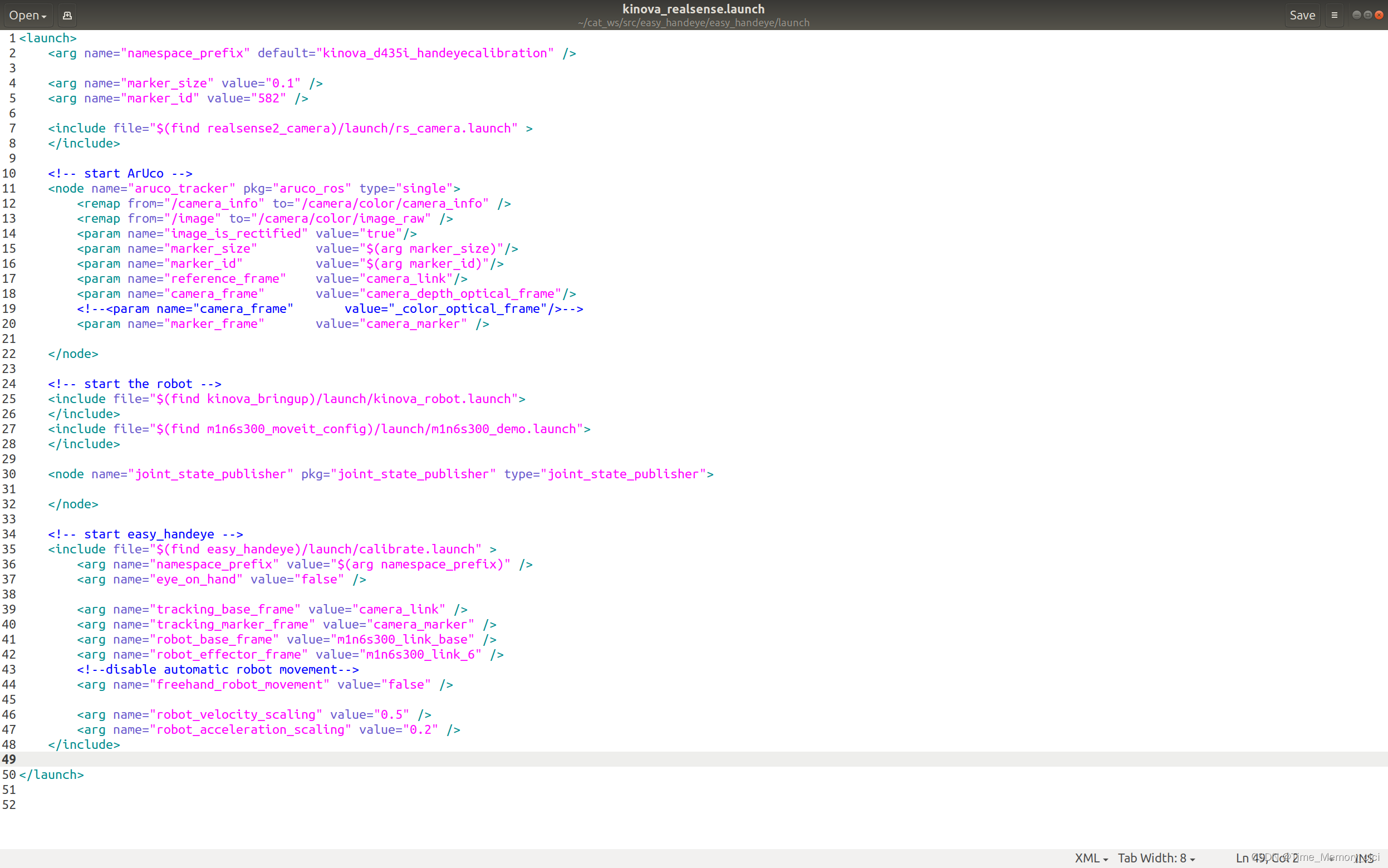Click "tracking_marker_frame" argument name

233,624
